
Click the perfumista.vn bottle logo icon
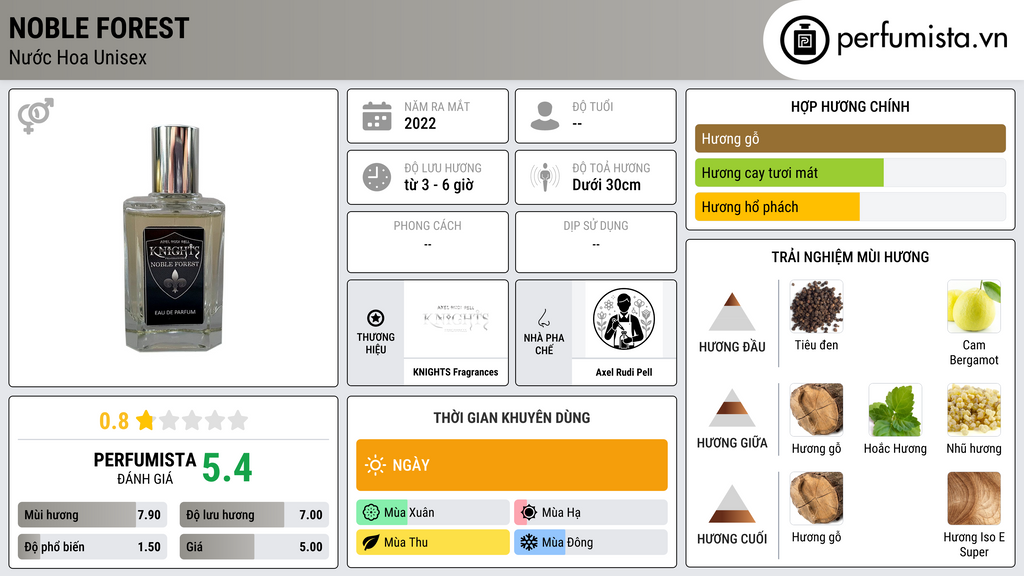804,40
